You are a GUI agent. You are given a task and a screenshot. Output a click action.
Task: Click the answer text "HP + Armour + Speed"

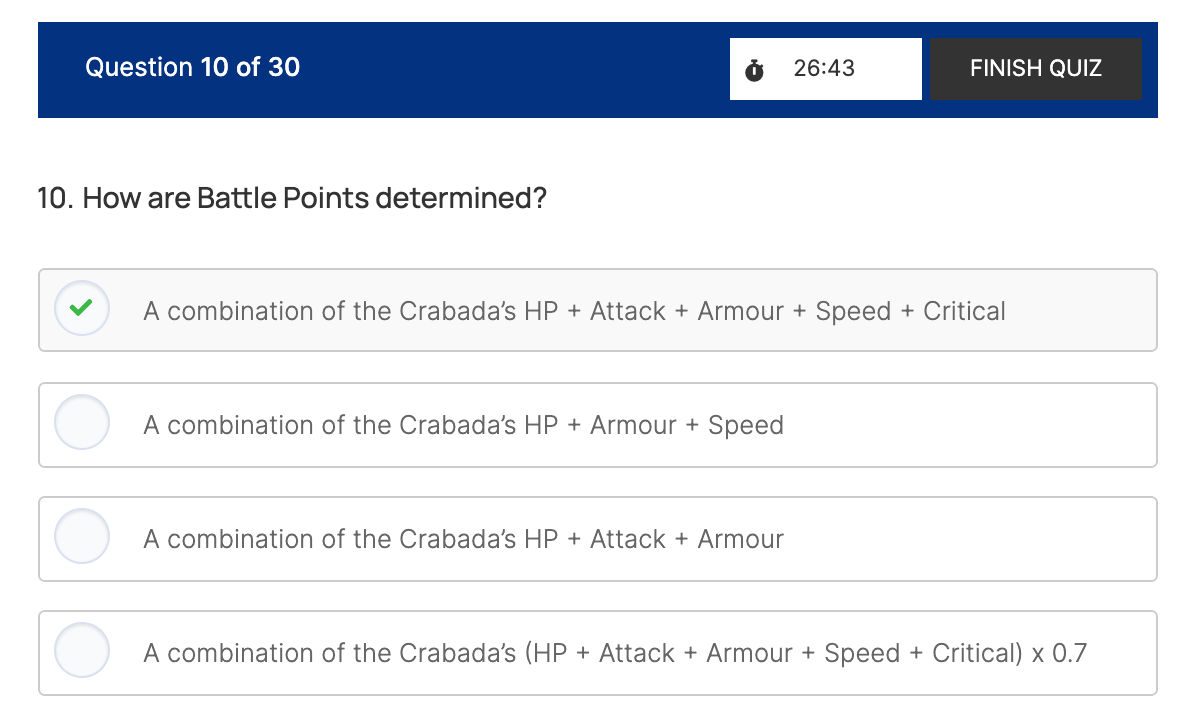463,425
